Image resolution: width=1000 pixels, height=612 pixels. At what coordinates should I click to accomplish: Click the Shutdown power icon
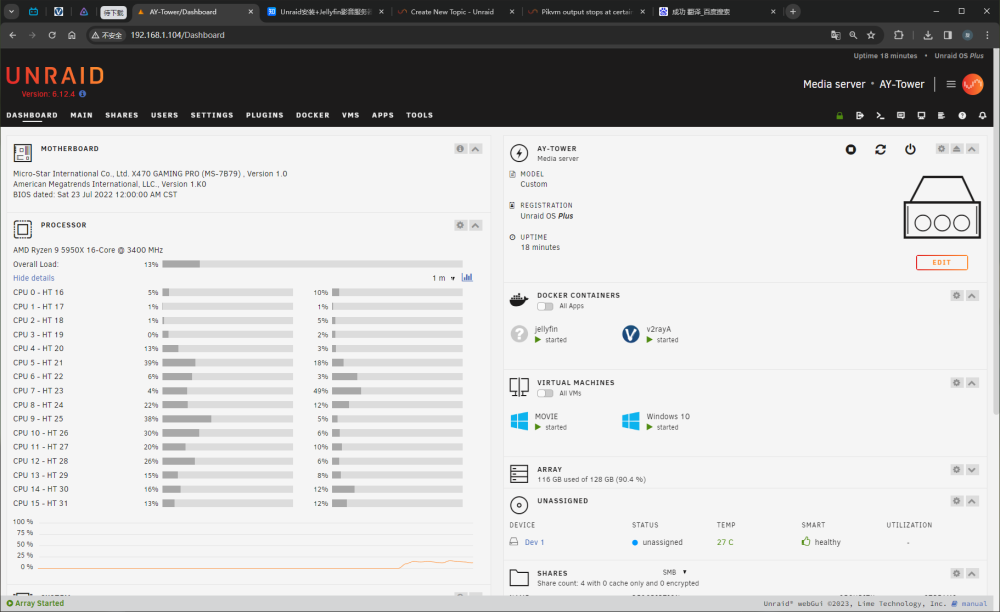pyautogui.click(x=910, y=149)
